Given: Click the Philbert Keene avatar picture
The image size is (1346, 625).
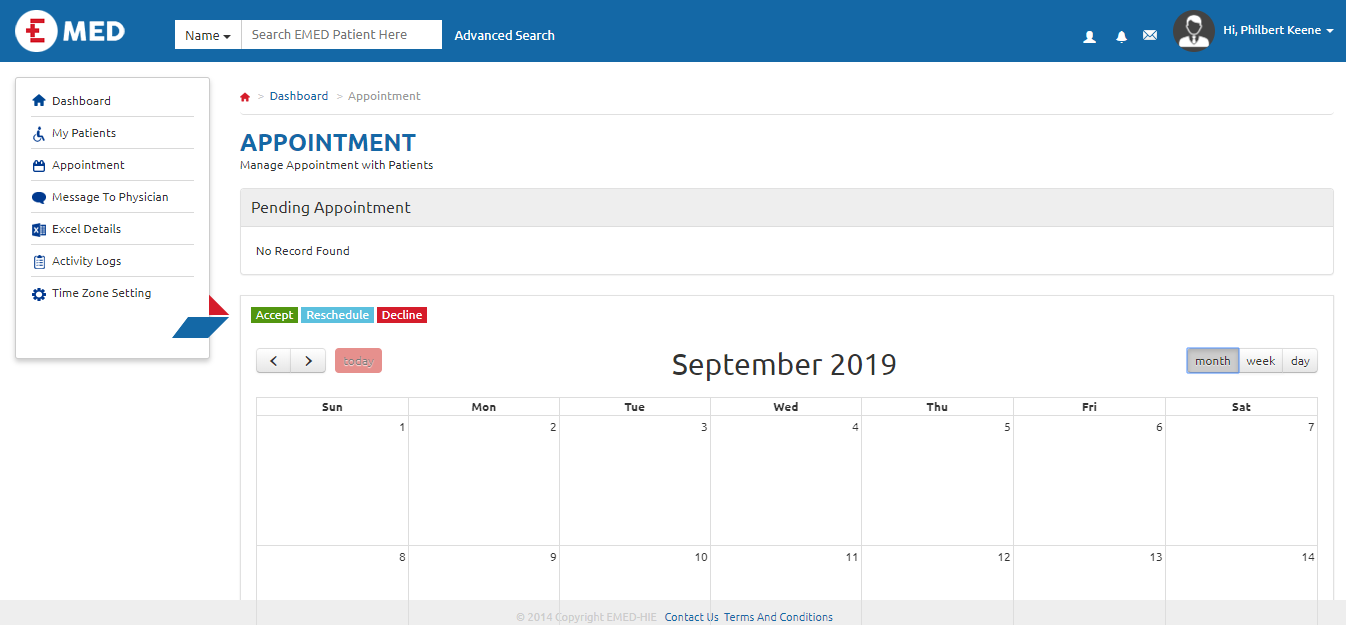Looking at the screenshot, I should point(1194,31).
